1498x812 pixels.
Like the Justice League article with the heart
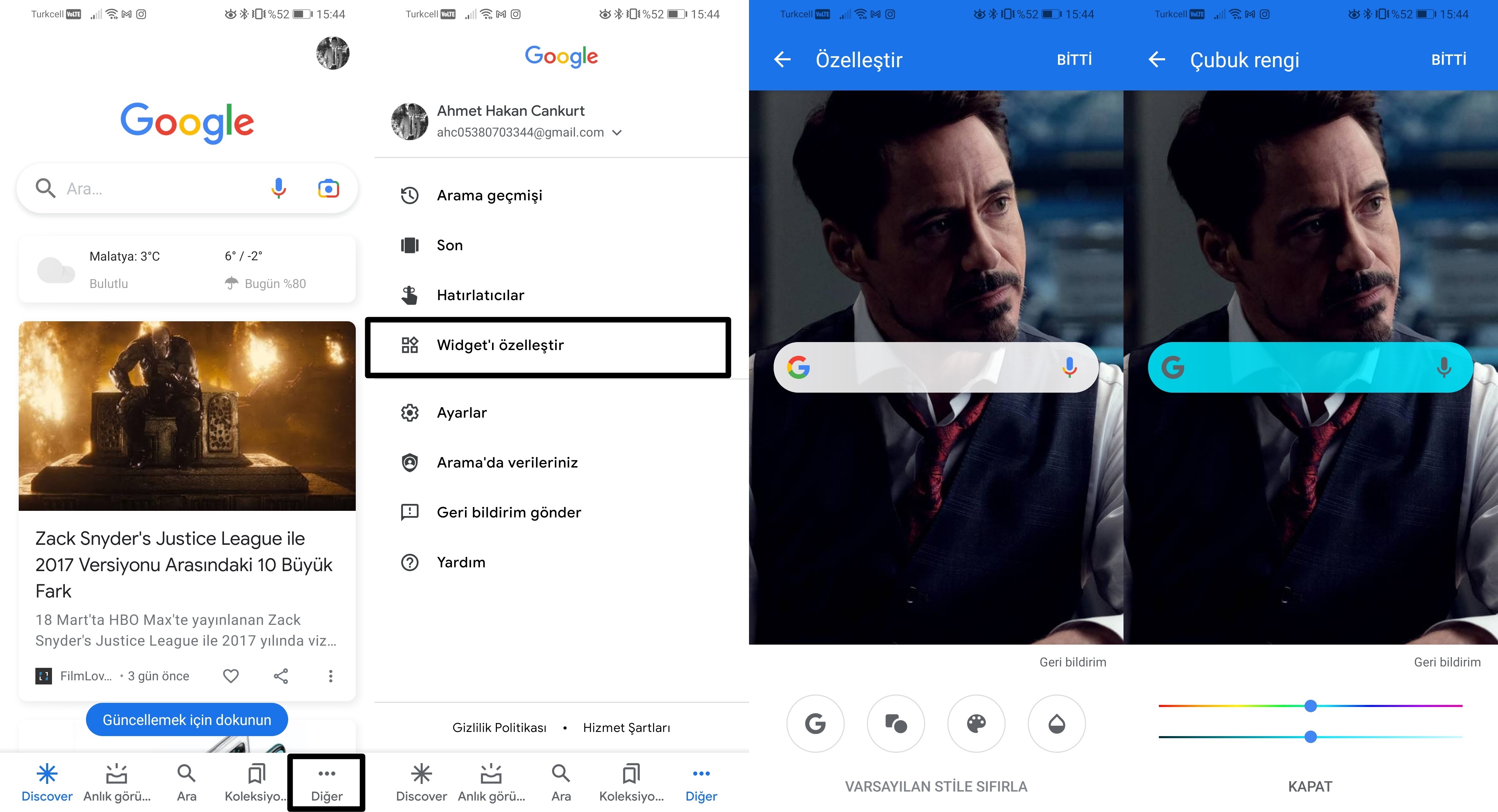pos(230,676)
